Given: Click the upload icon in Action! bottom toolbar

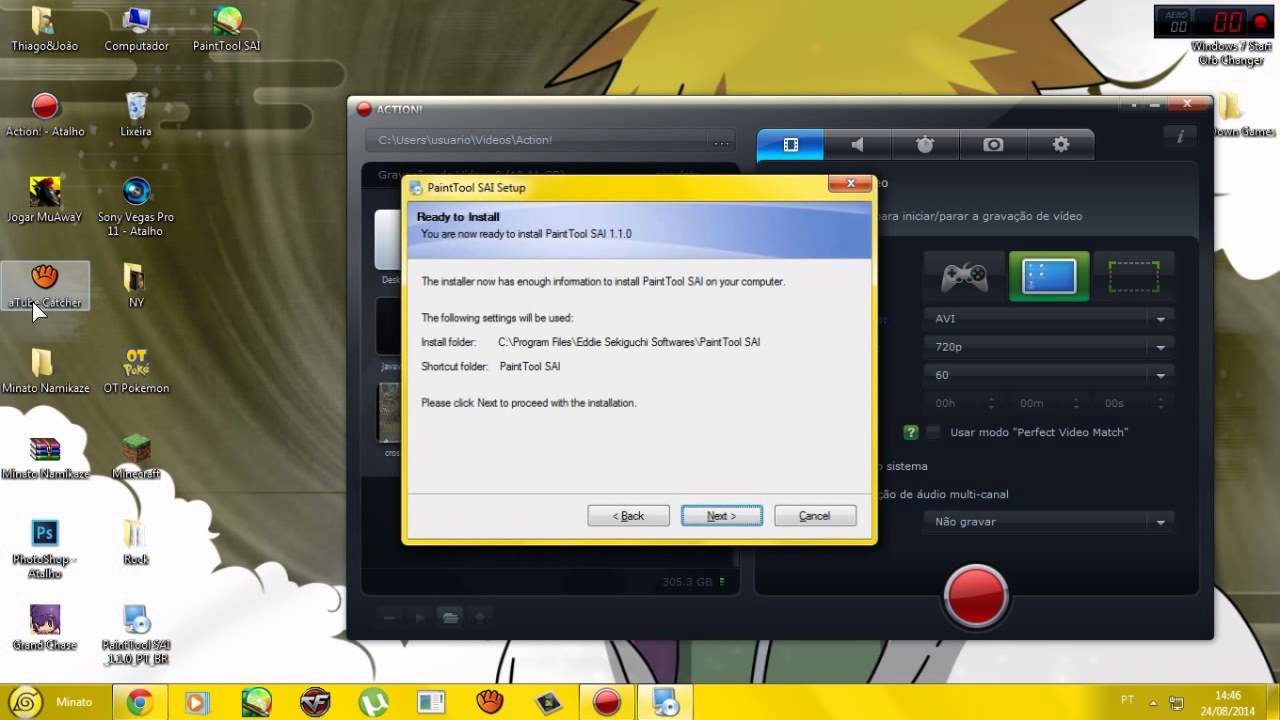Looking at the screenshot, I should (480, 617).
